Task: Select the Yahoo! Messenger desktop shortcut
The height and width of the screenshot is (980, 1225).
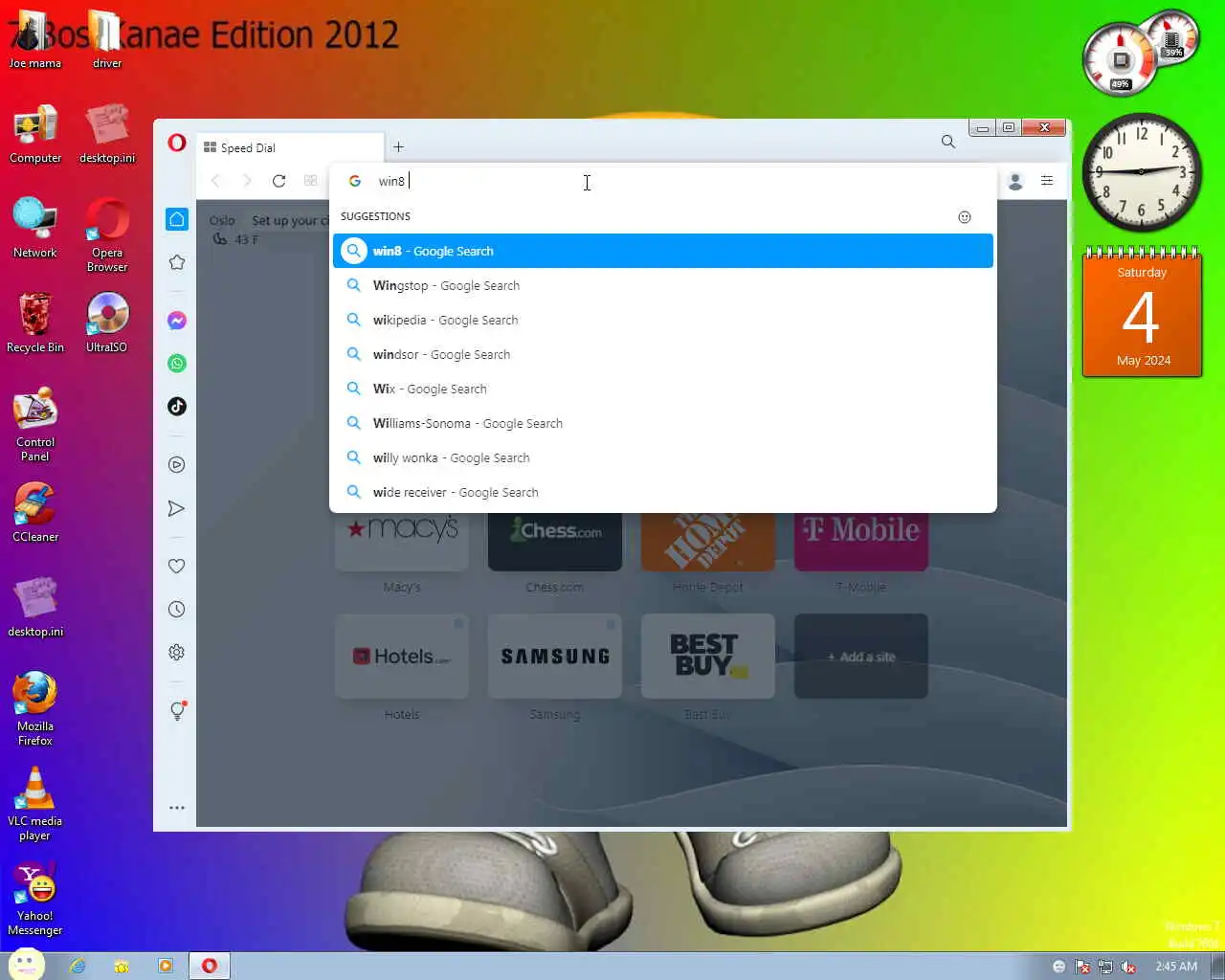Action: pos(35,899)
